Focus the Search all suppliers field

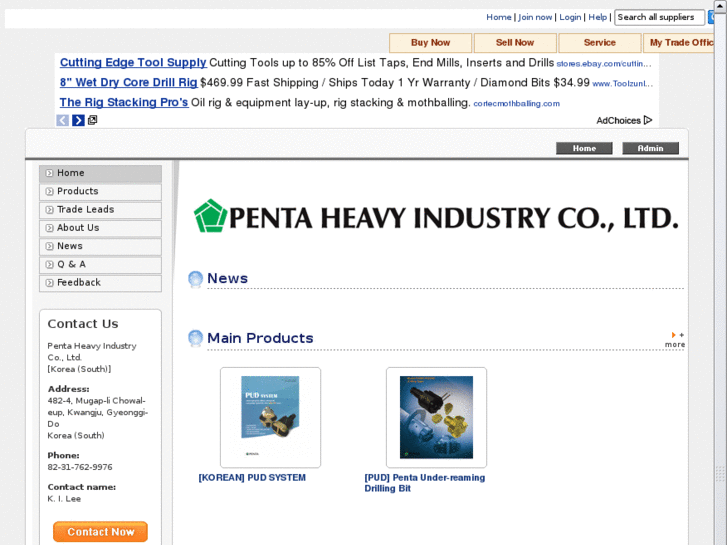coord(659,18)
